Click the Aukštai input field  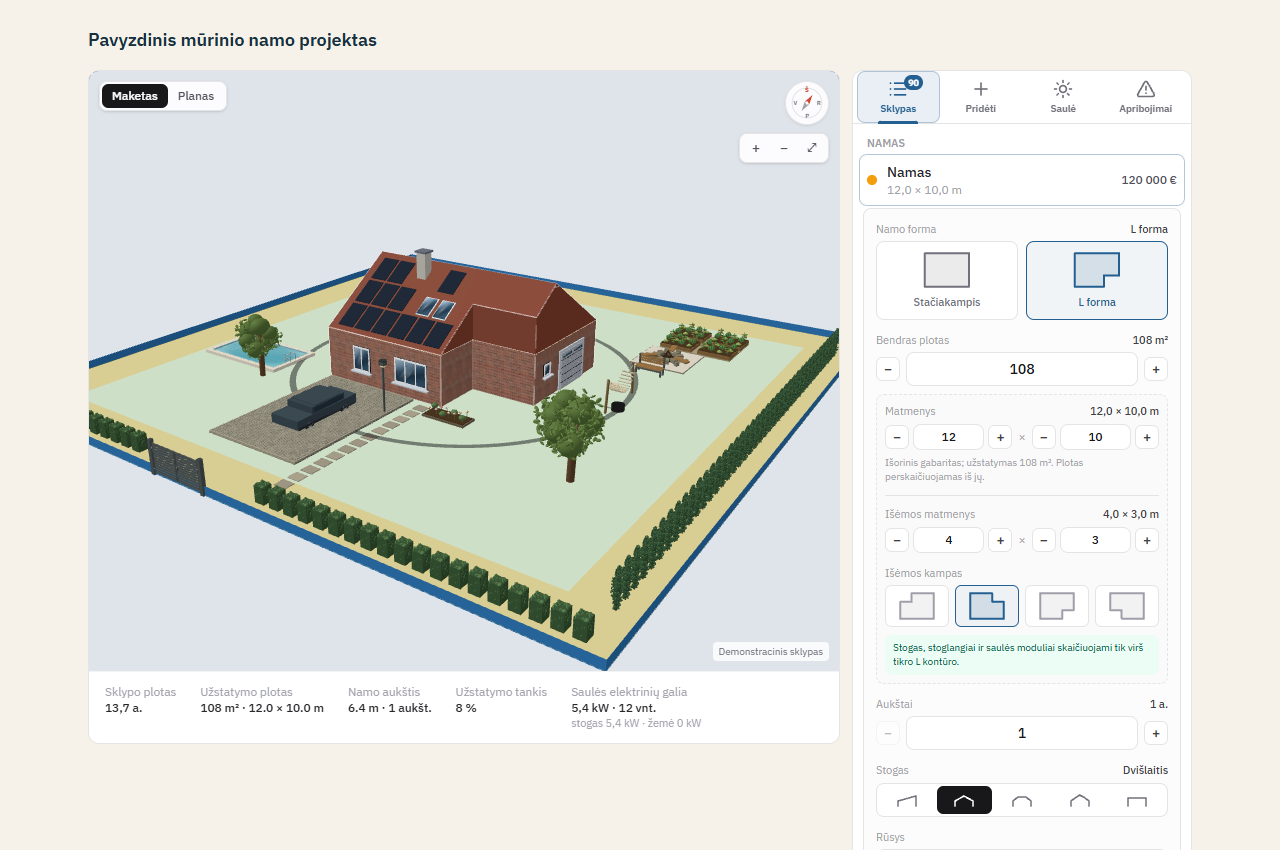pyautogui.click(x=1022, y=733)
